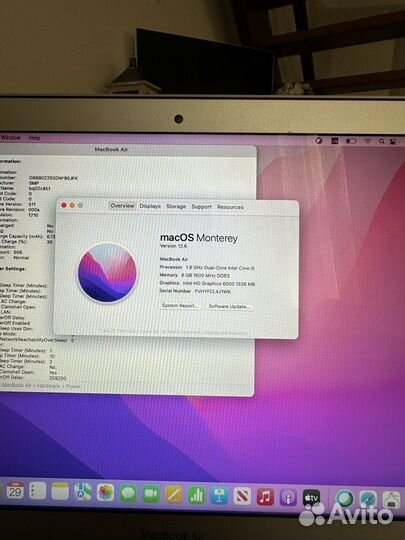
Task: Open Maps from the Dock
Action: point(83,492)
